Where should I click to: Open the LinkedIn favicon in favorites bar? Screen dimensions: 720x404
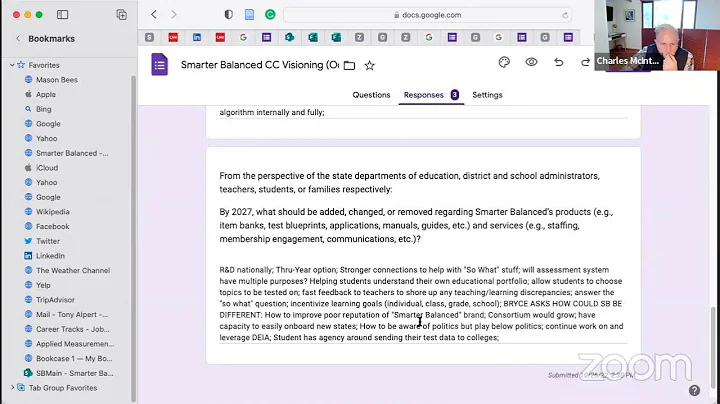[197, 38]
